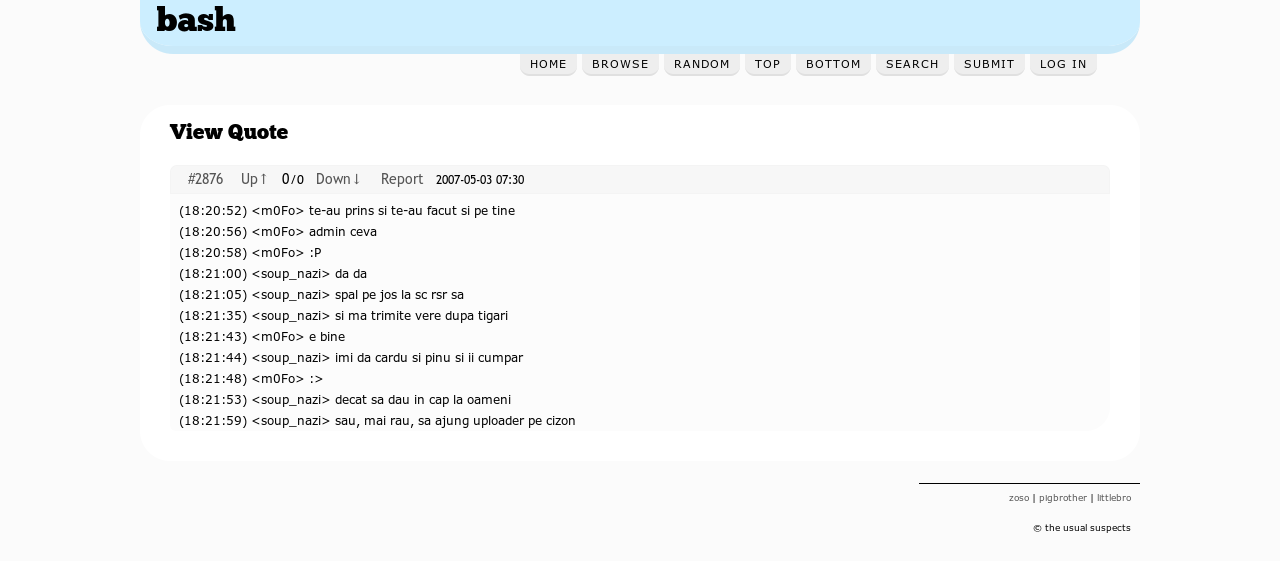This screenshot has width=1280, height=561.
Task: Click the date 2007-05-03 07:30
Action: point(480,180)
